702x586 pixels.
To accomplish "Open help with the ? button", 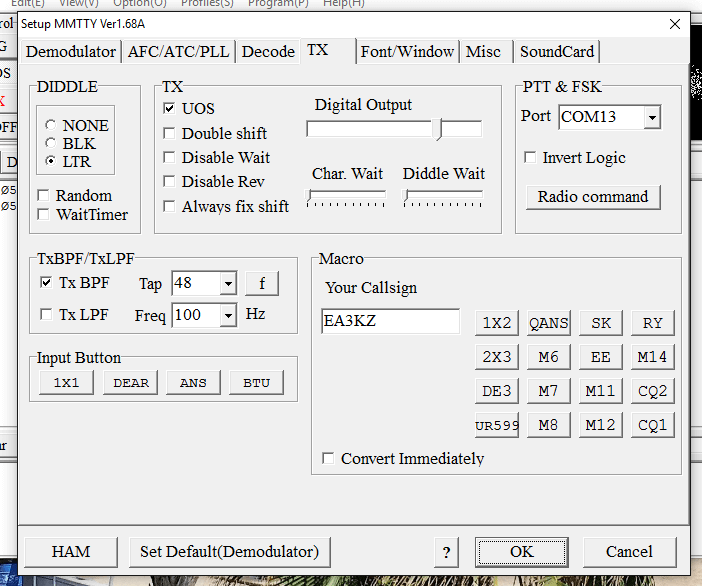I will [446, 552].
